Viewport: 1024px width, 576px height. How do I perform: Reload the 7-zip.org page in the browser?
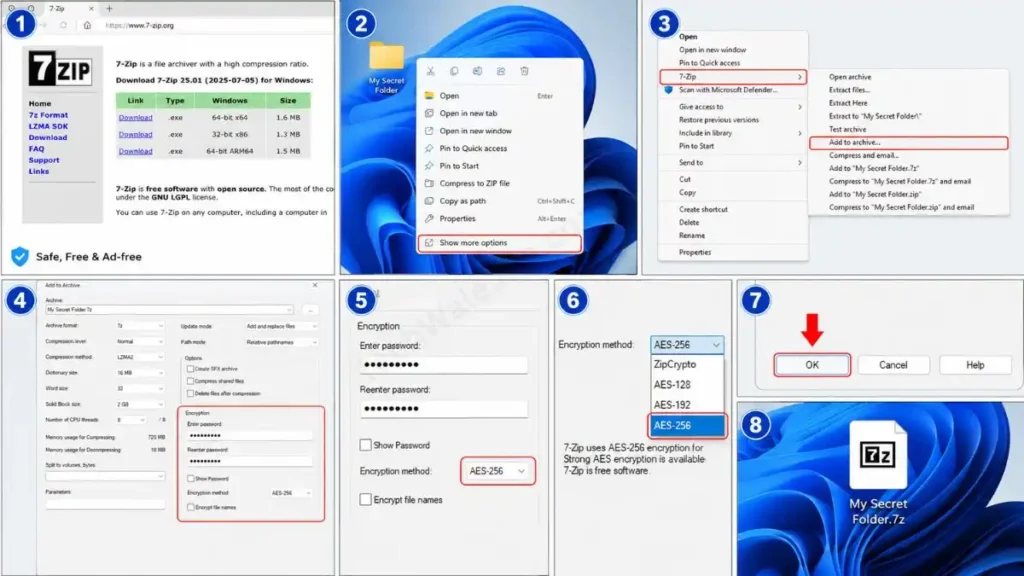point(63,25)
